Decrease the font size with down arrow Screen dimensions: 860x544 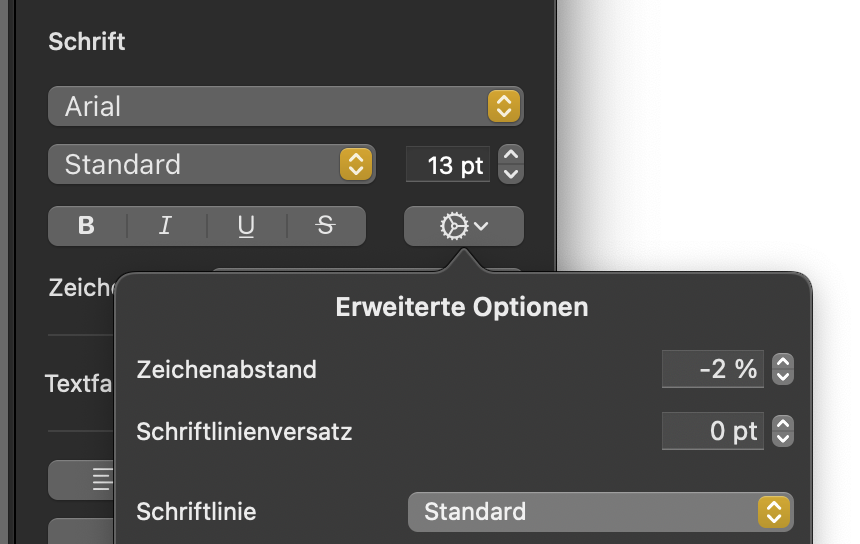click(511, 173)
